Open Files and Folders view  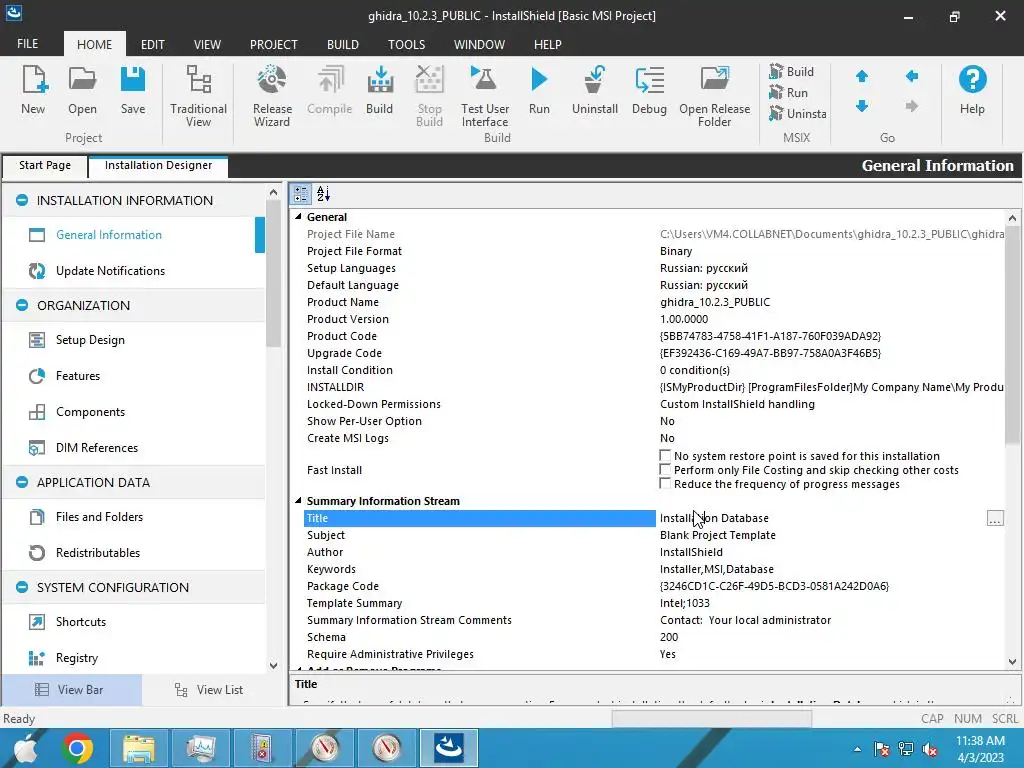click(99, 517)
